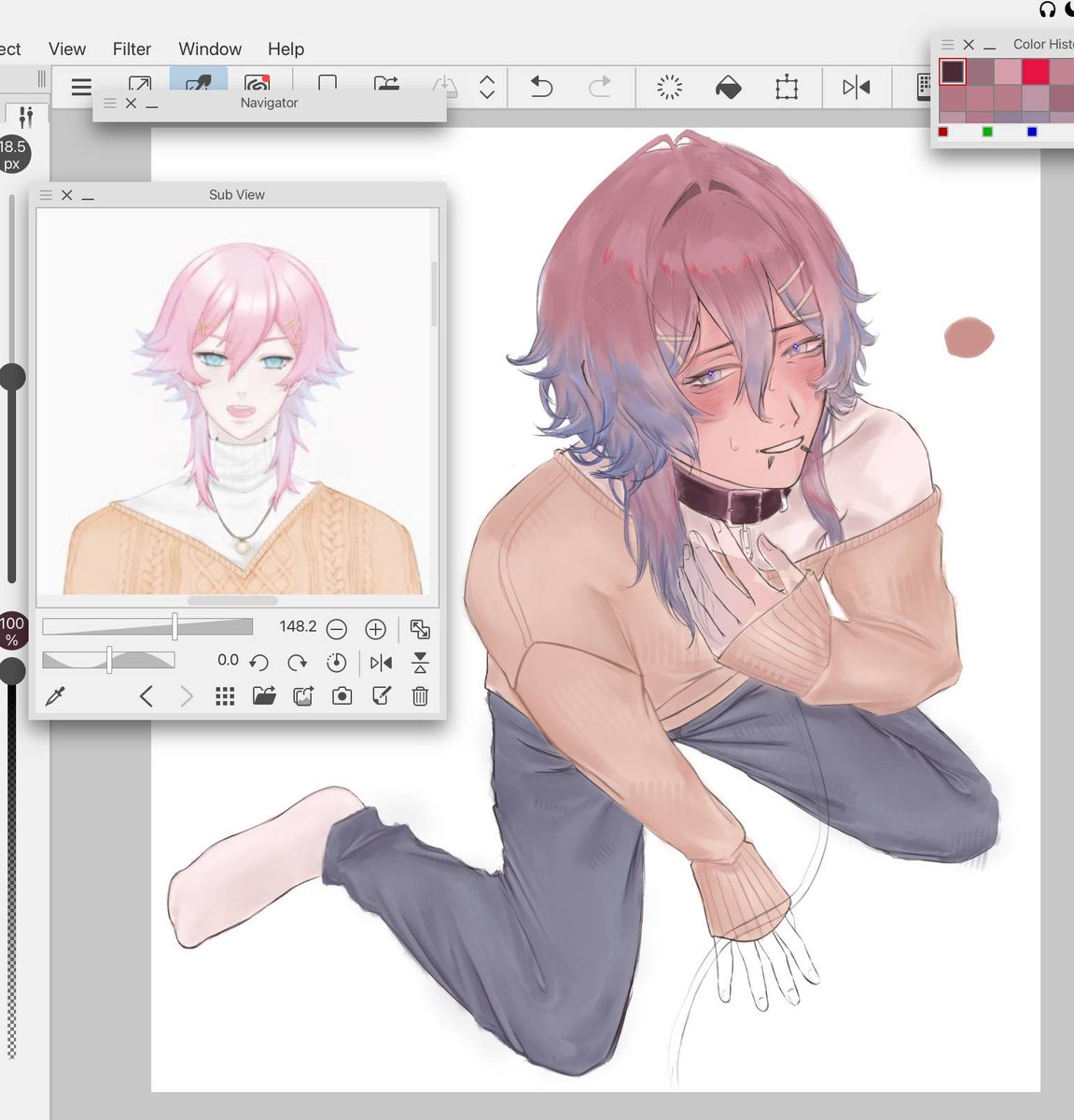Click the Undo arrow in command bar

pyautogui.click(x=541, y=87)
